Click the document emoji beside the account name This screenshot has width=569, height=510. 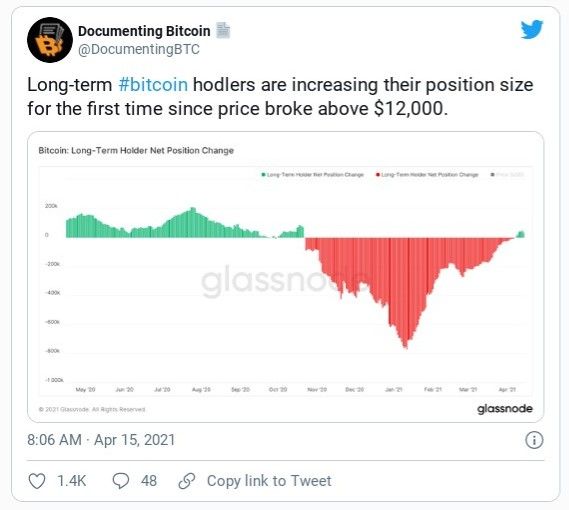pyautogui.click(x=223, y=30)
